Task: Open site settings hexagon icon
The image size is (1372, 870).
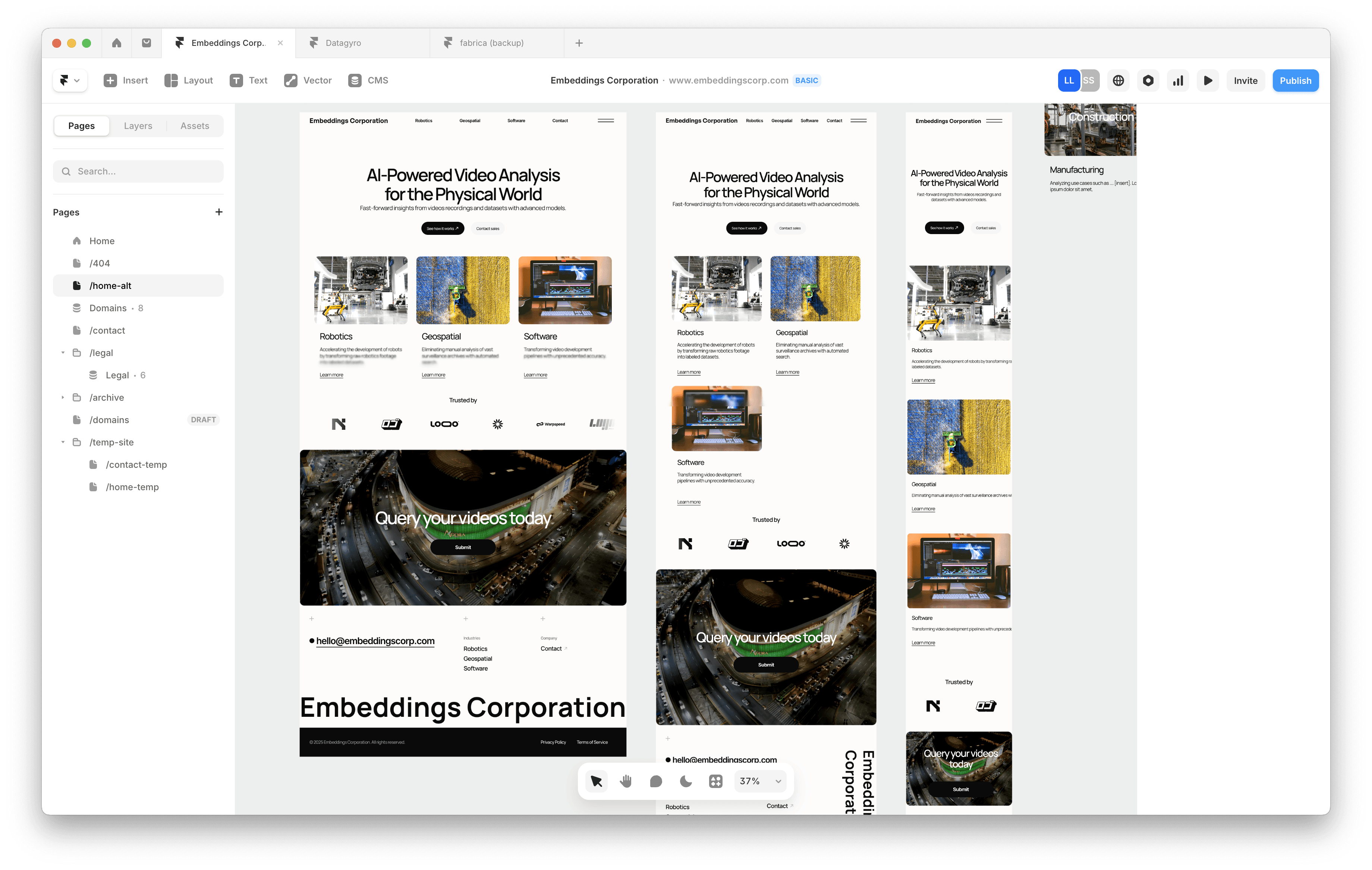Action: (1148, 81)
